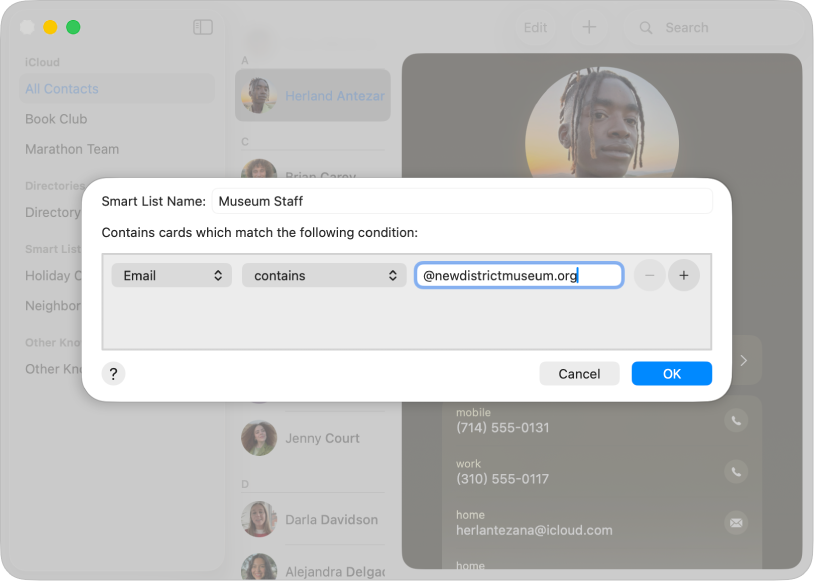The height and width of the screenshot is (584, 814).
Task: Select Herland Antezana's contact photo
Action: coord(259,95)
